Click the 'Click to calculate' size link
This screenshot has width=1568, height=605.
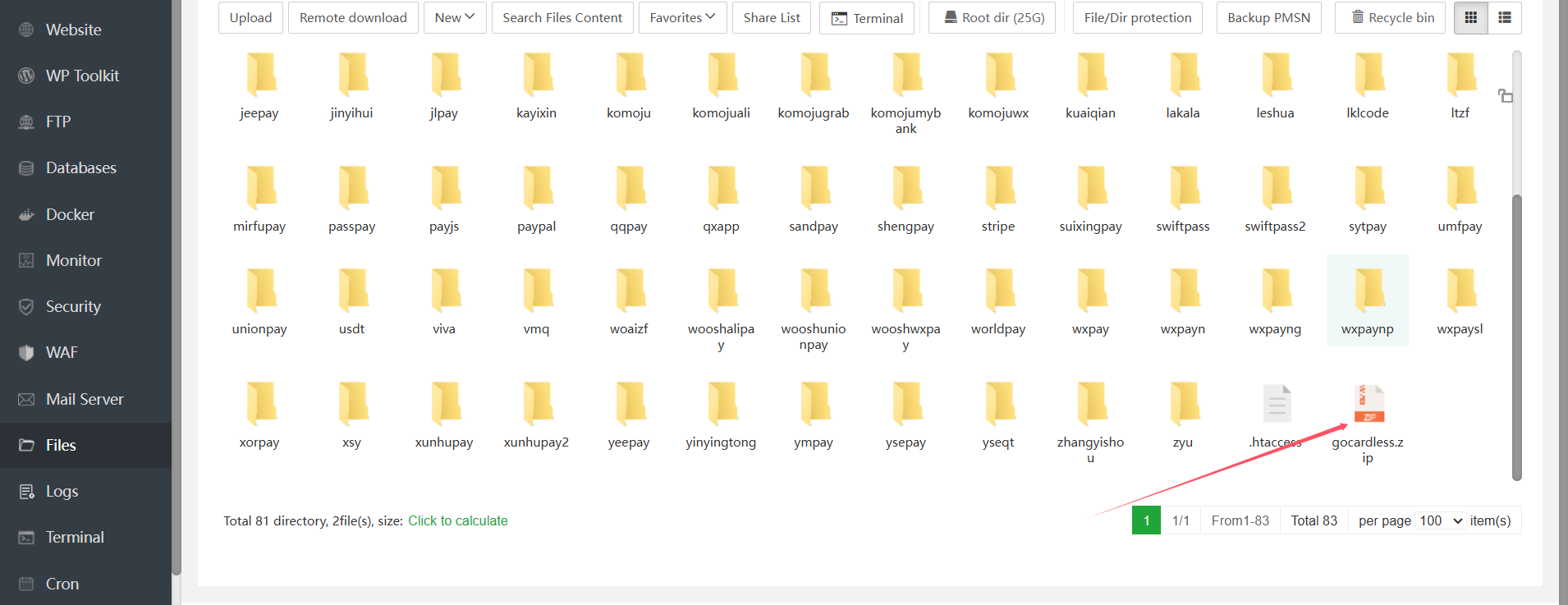coord(458,520)
